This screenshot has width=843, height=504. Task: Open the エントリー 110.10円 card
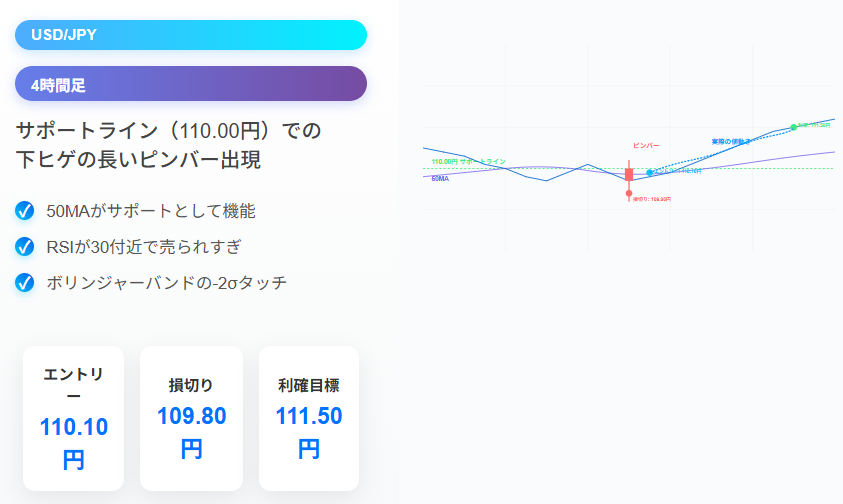click(x=74, y=418)
